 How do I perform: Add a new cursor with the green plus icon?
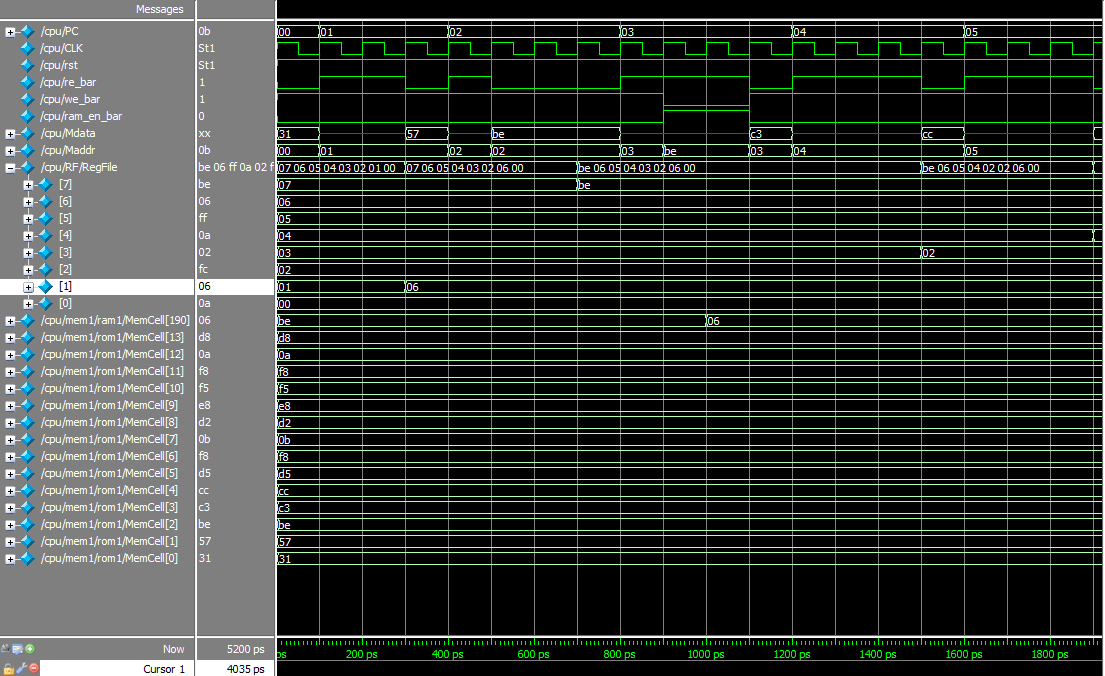[x=30, y=649]
